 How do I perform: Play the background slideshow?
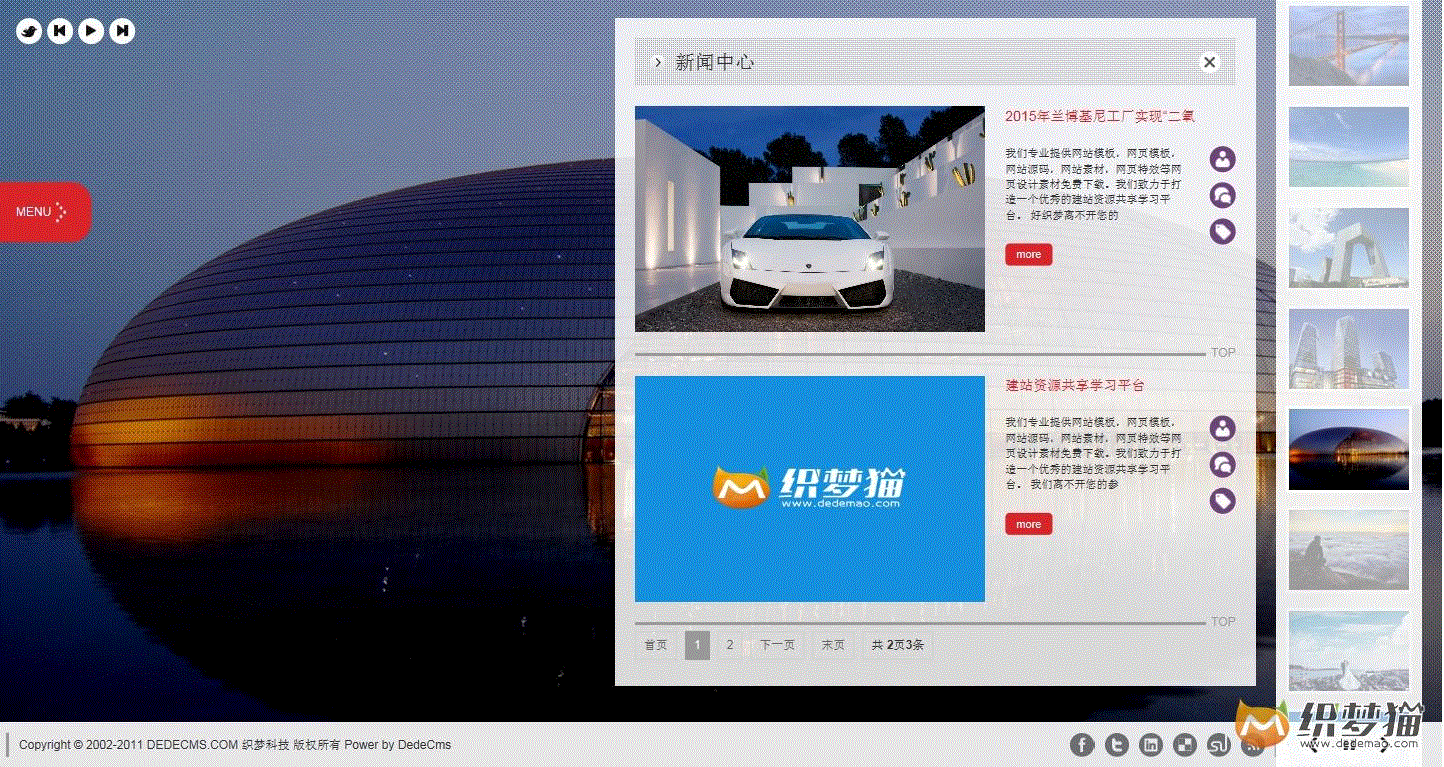click(91, 31)
